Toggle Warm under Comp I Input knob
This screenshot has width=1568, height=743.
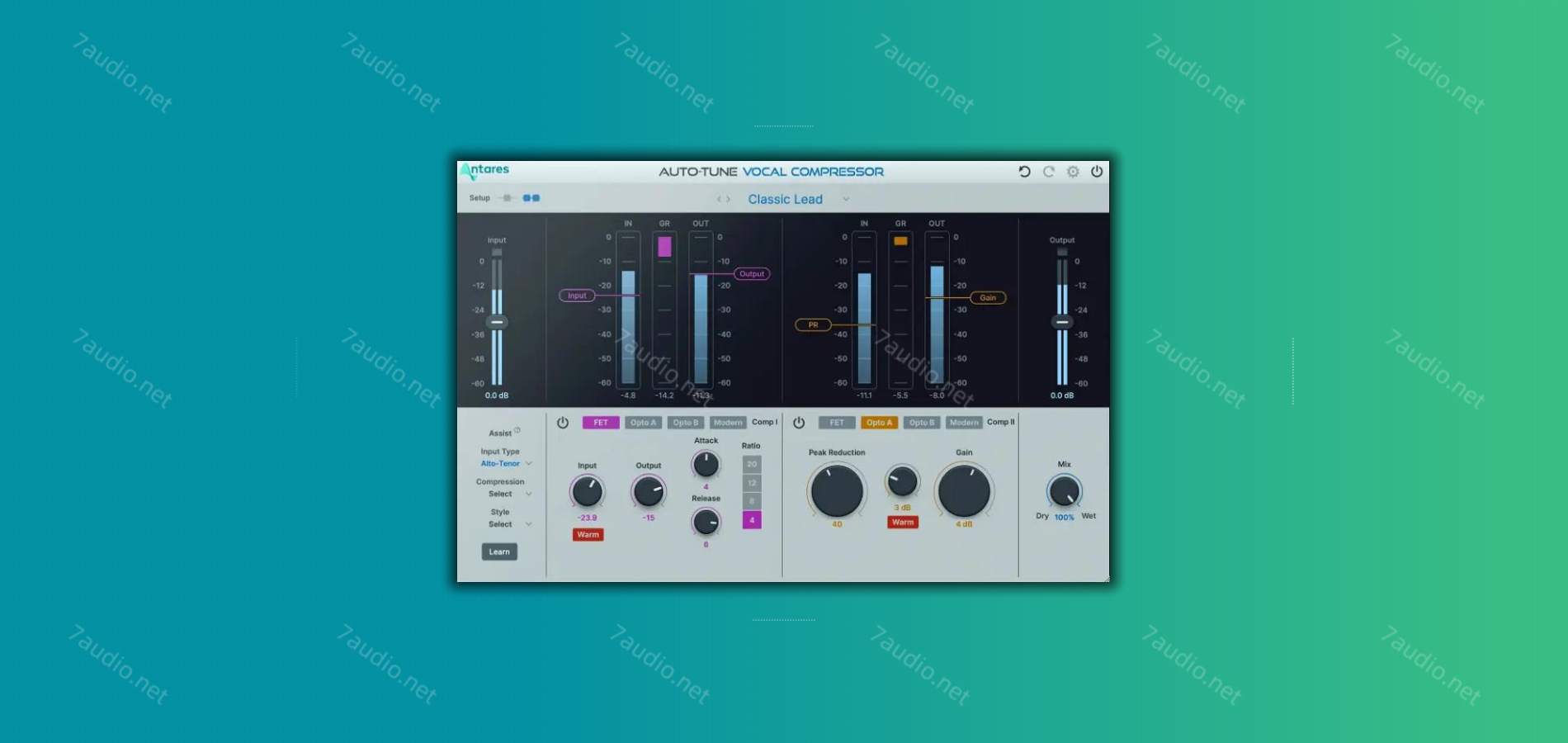click(x=588, y=535)
